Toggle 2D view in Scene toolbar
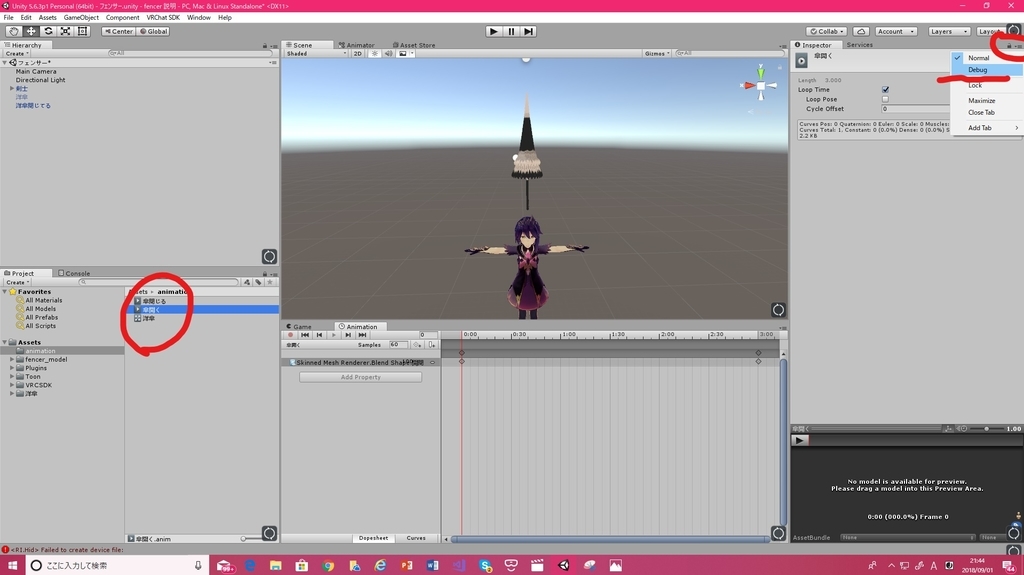 358,54
